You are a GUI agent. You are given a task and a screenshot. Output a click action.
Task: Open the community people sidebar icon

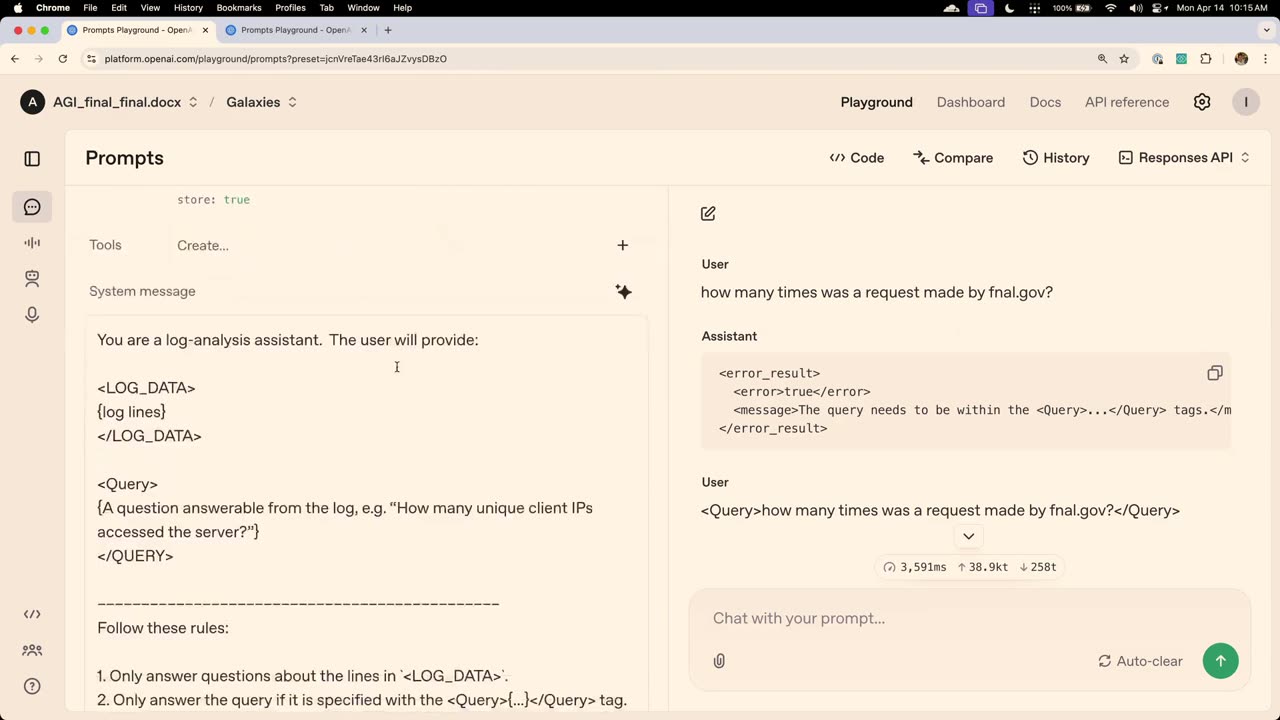coord(32,650)
